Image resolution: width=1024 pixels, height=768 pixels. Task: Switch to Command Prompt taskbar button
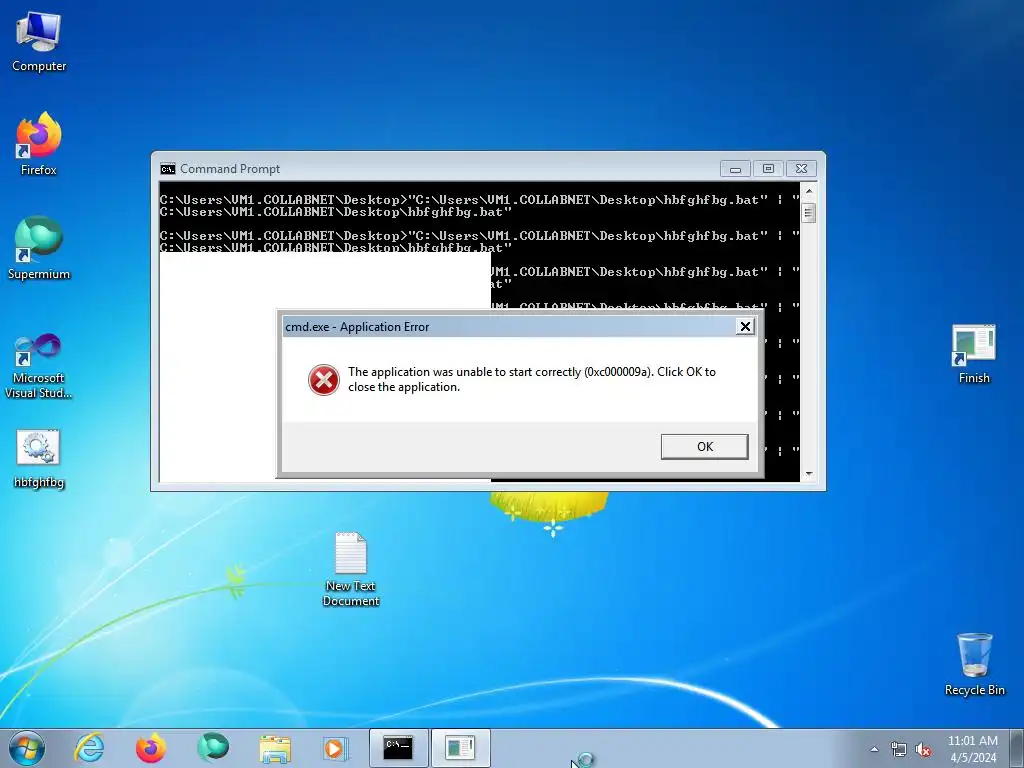398,748
